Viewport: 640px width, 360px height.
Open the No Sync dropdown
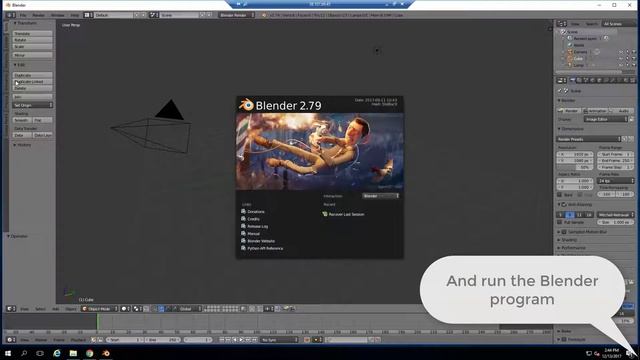[280, 340]
